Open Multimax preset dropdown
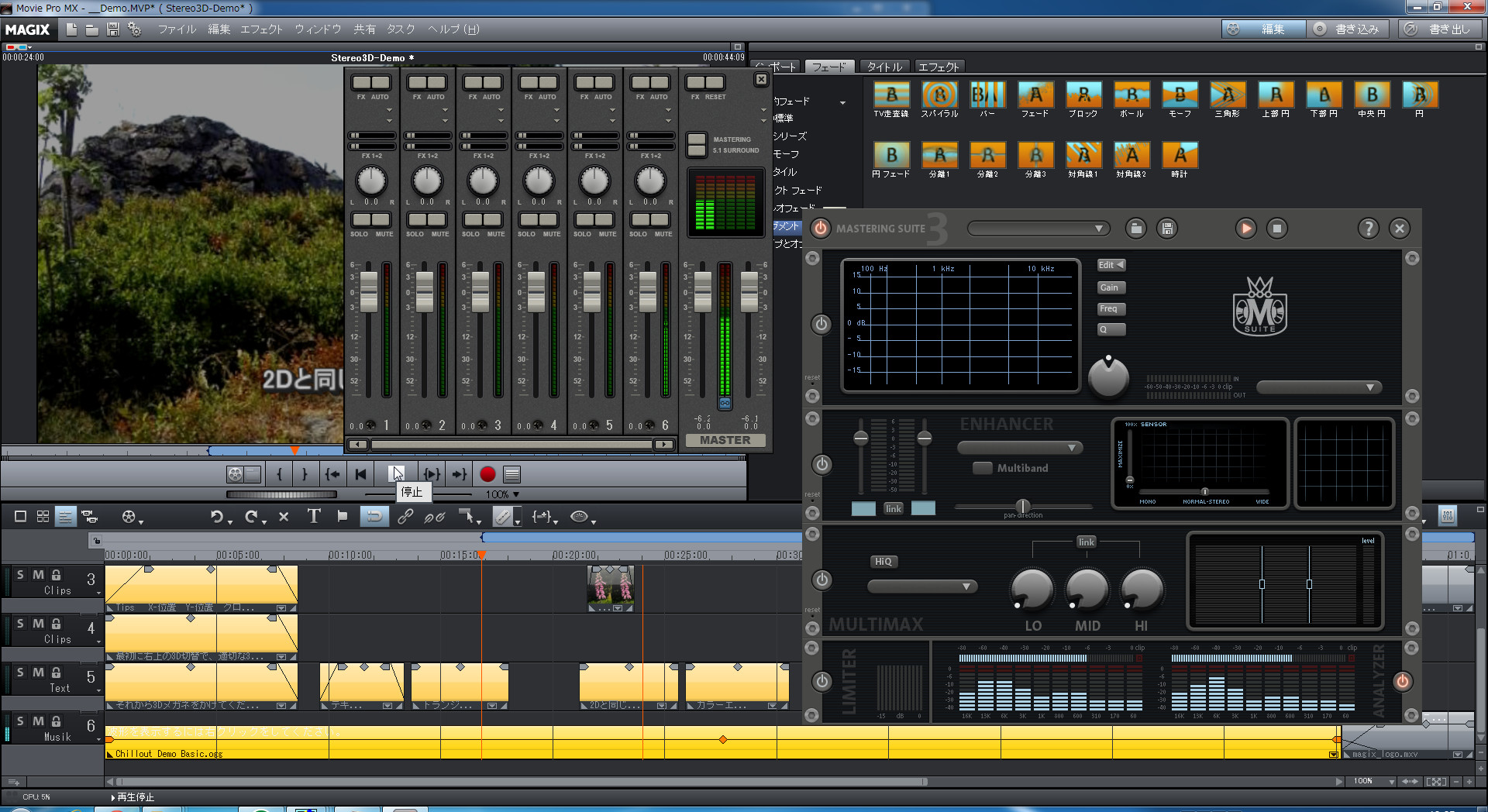This screenshot has width=1488, height=812. (922, 587)
